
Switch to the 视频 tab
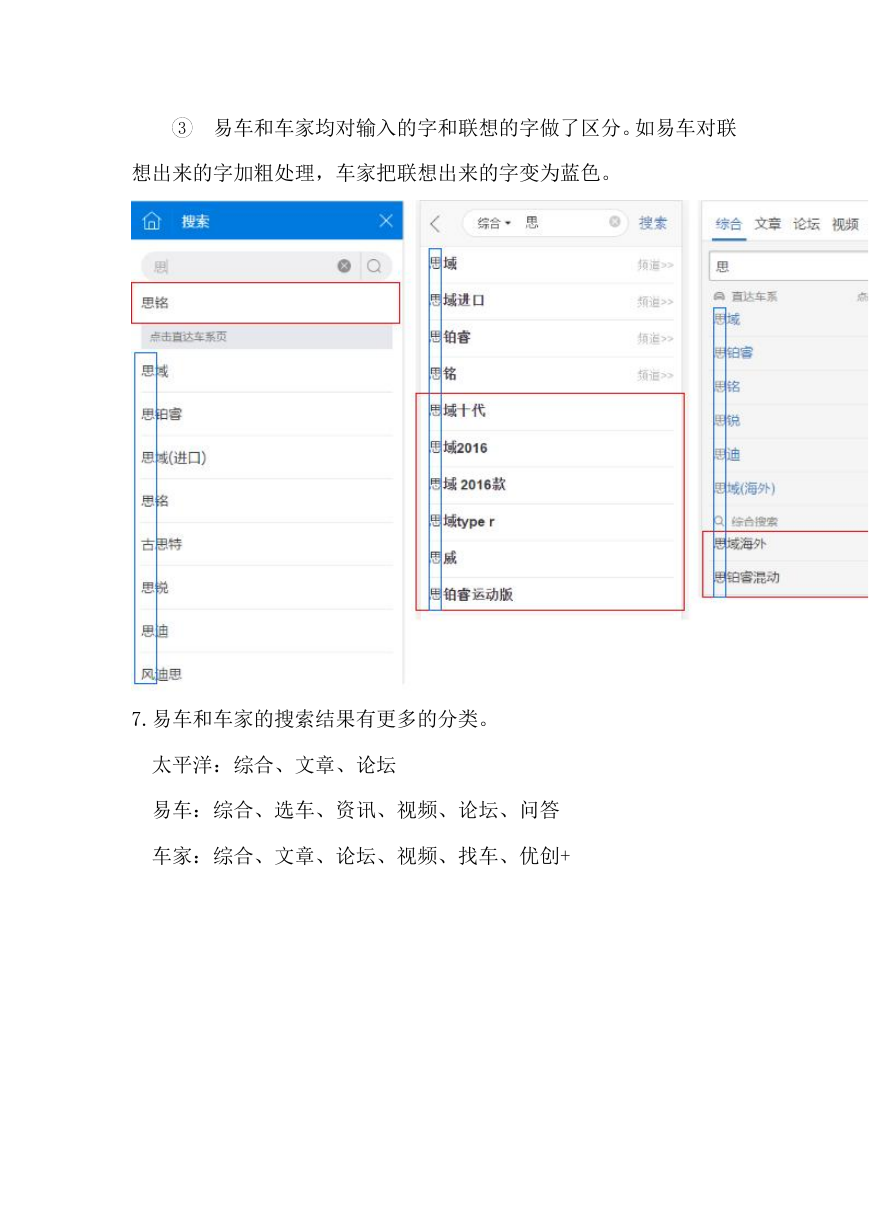point(845,224)
